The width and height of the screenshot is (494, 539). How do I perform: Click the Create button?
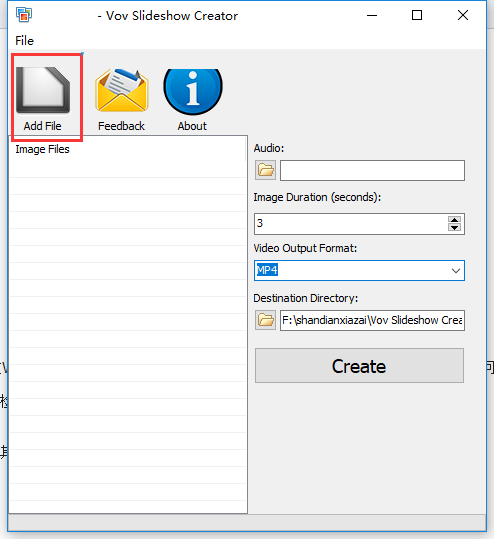[359, 365]
